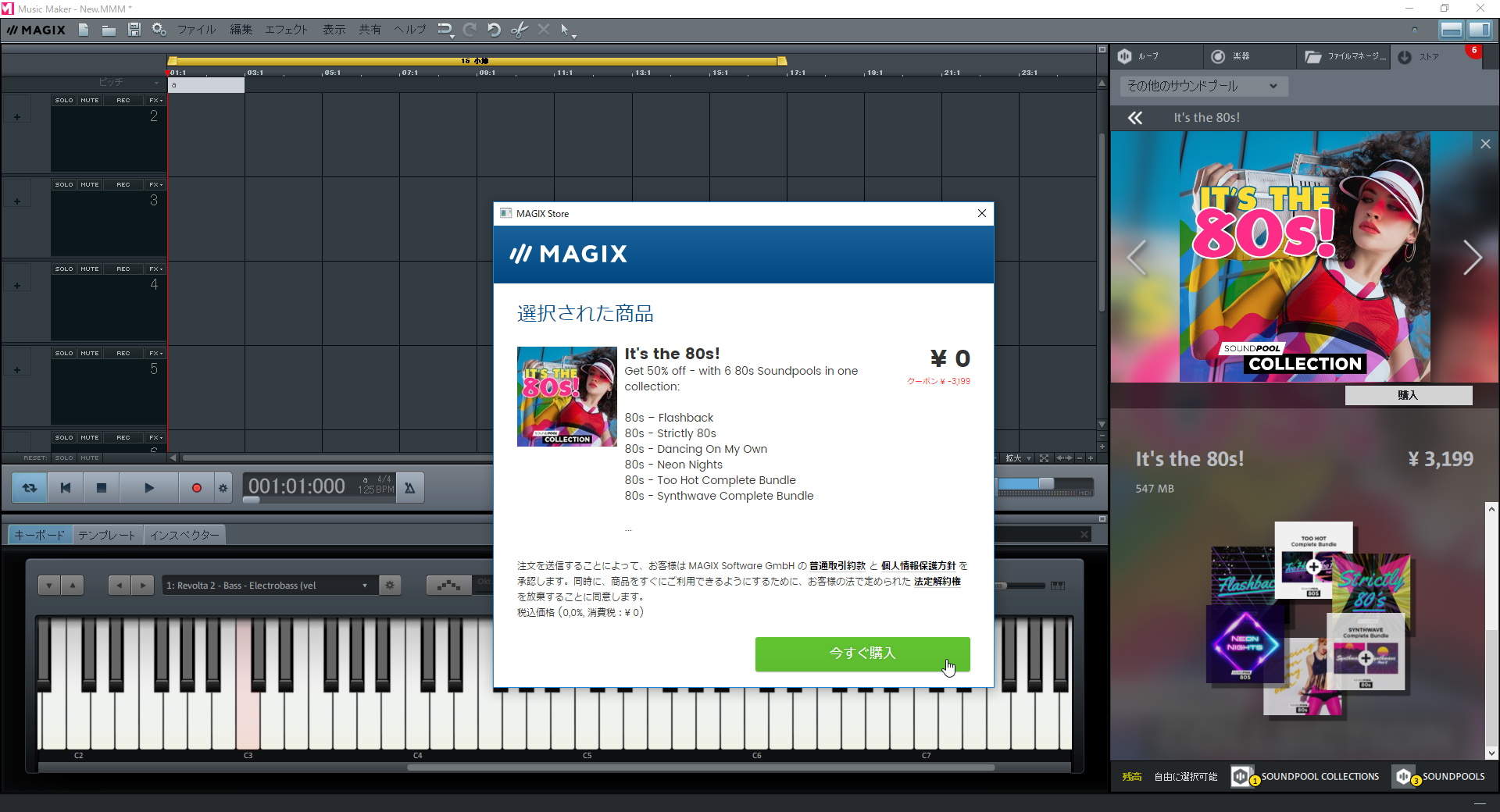This screenshot has height=812, width=1500.
Task: Solo track 3
Action: (x=64, y=185)
